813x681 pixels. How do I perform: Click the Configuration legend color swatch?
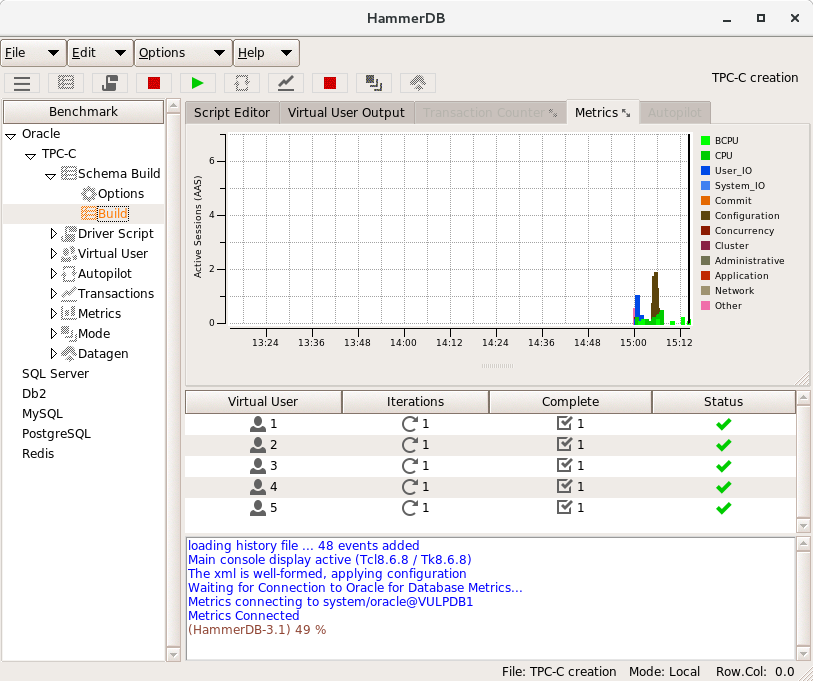coord(705,216)
